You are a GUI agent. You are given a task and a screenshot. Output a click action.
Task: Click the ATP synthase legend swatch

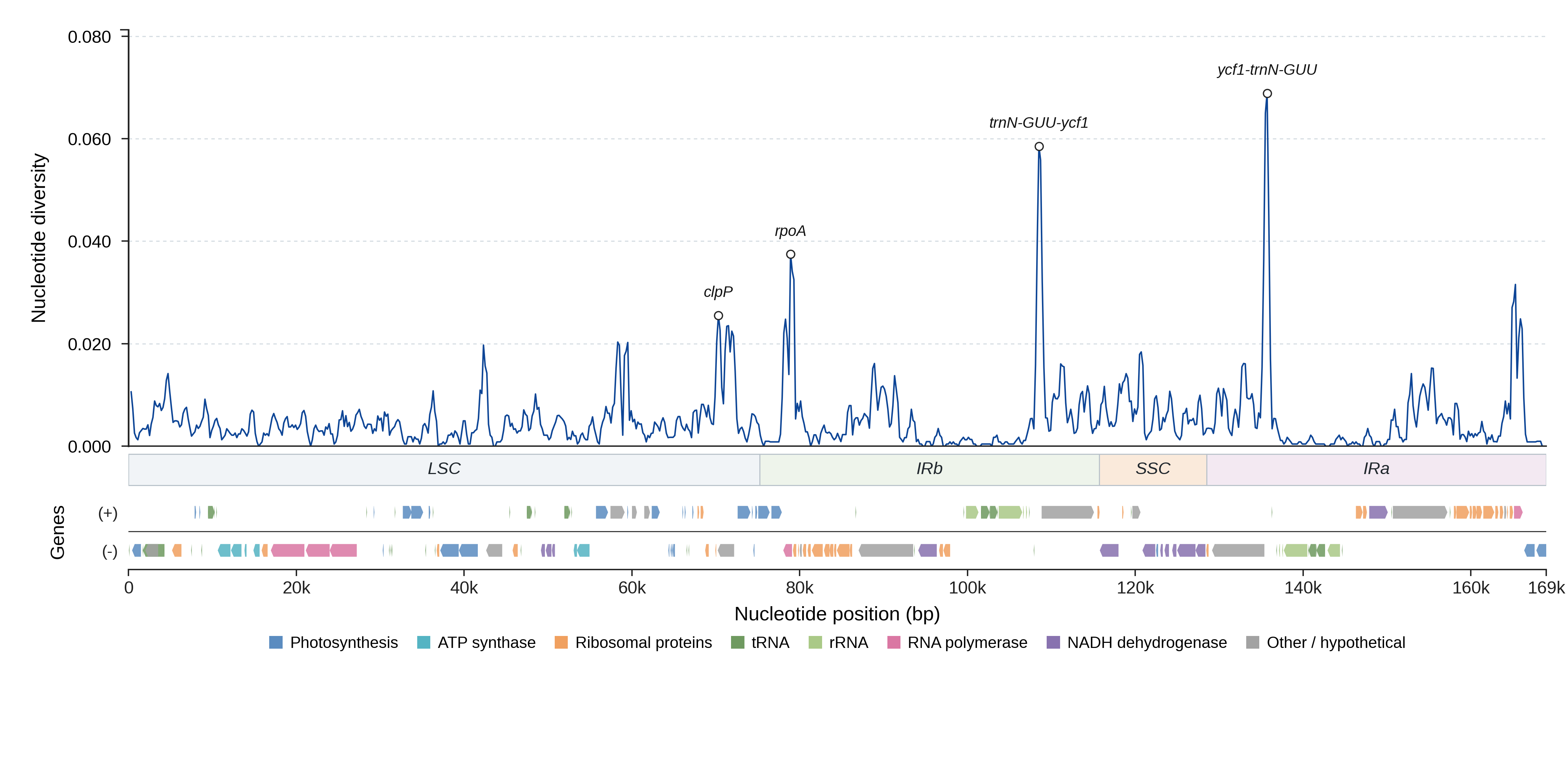(424, 642)
